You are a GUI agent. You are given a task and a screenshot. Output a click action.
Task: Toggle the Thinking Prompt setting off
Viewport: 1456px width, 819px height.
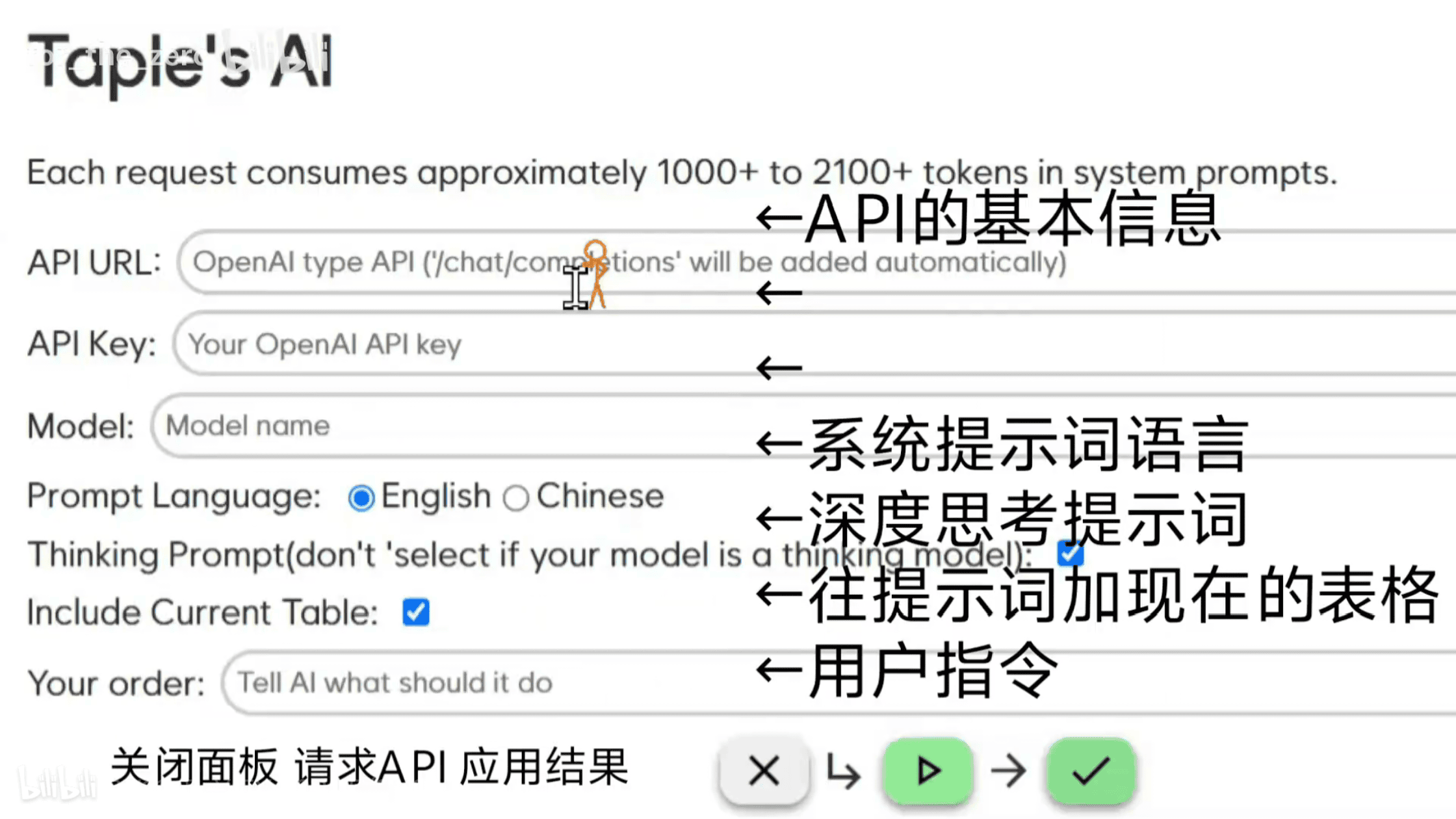coord(1069,554)
